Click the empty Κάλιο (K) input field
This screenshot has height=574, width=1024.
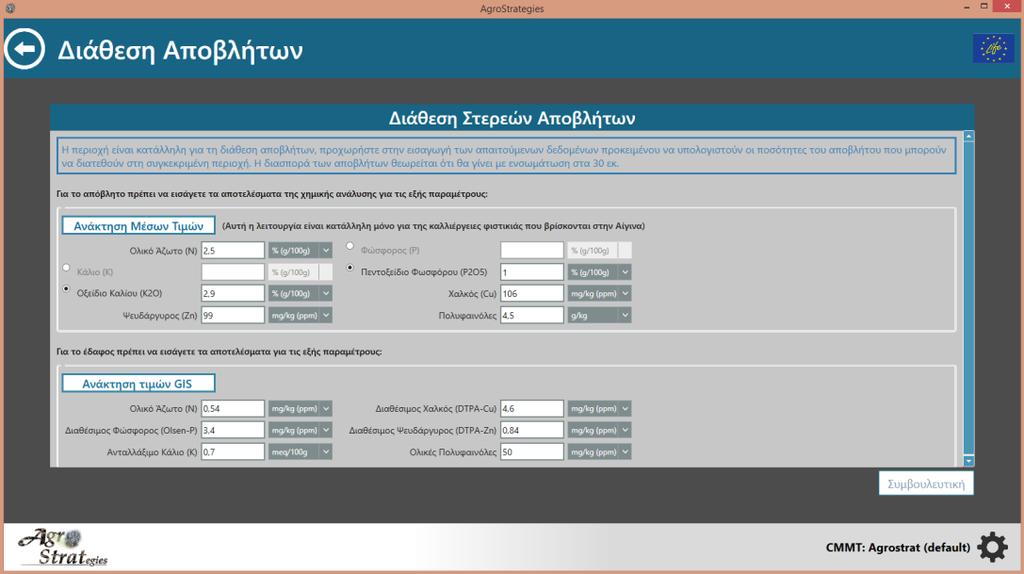point(232,272)
